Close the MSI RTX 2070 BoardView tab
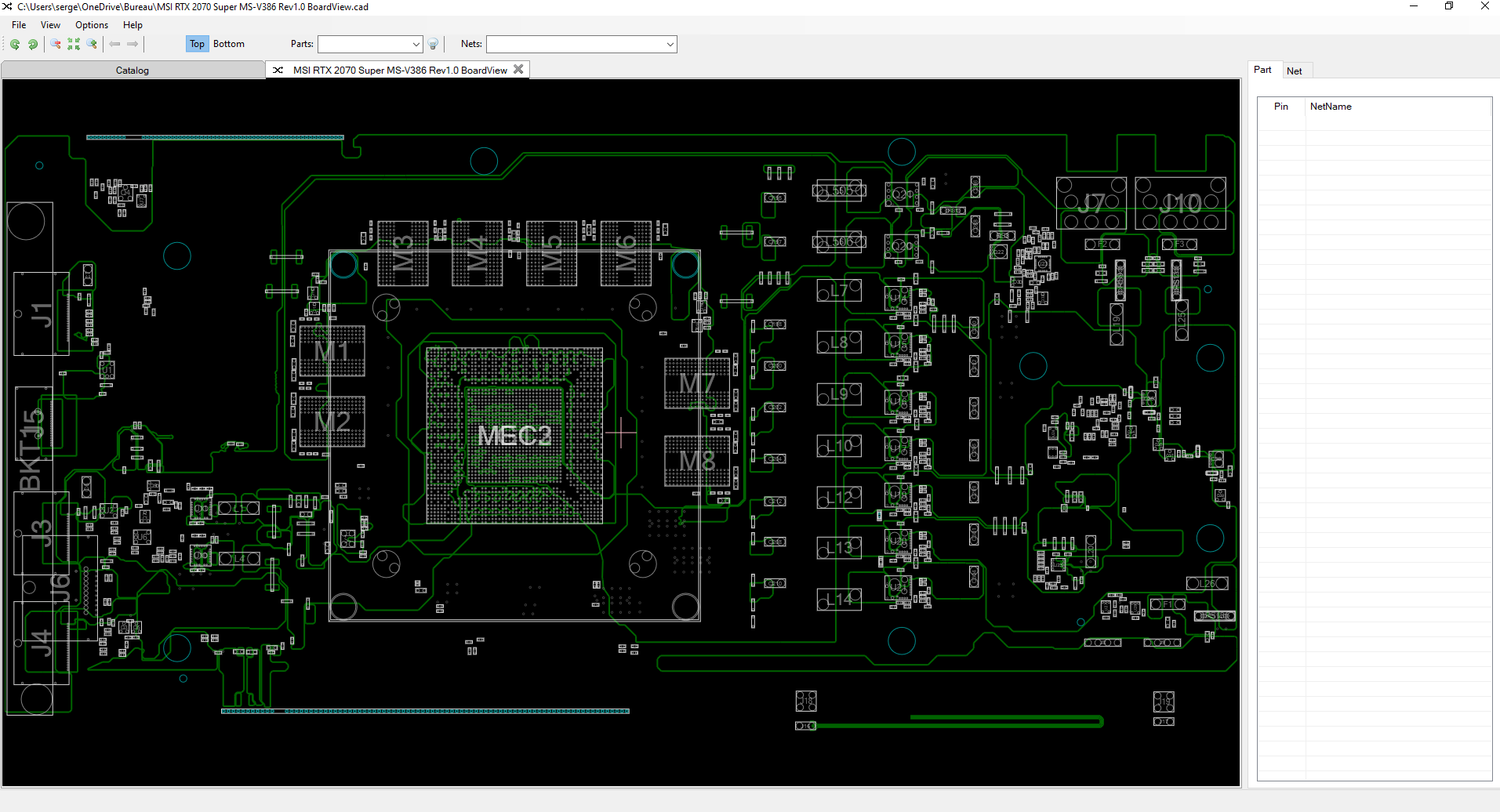 pos(518,70)
